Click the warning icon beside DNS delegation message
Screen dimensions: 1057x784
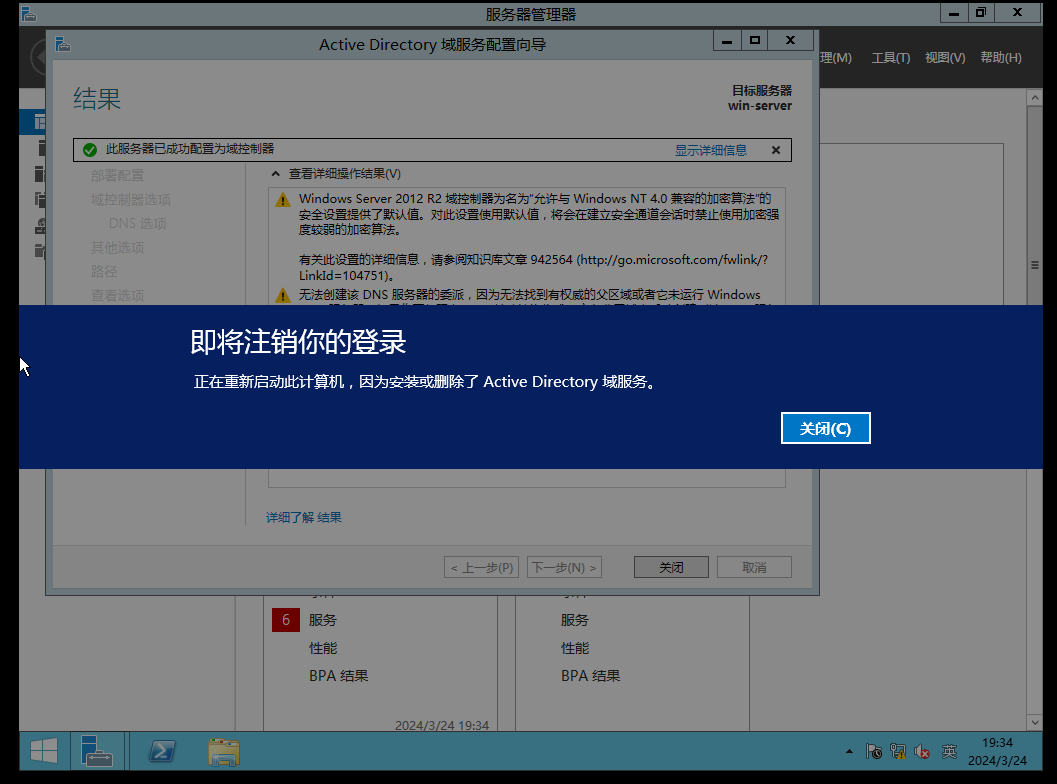tap(283, 295)
